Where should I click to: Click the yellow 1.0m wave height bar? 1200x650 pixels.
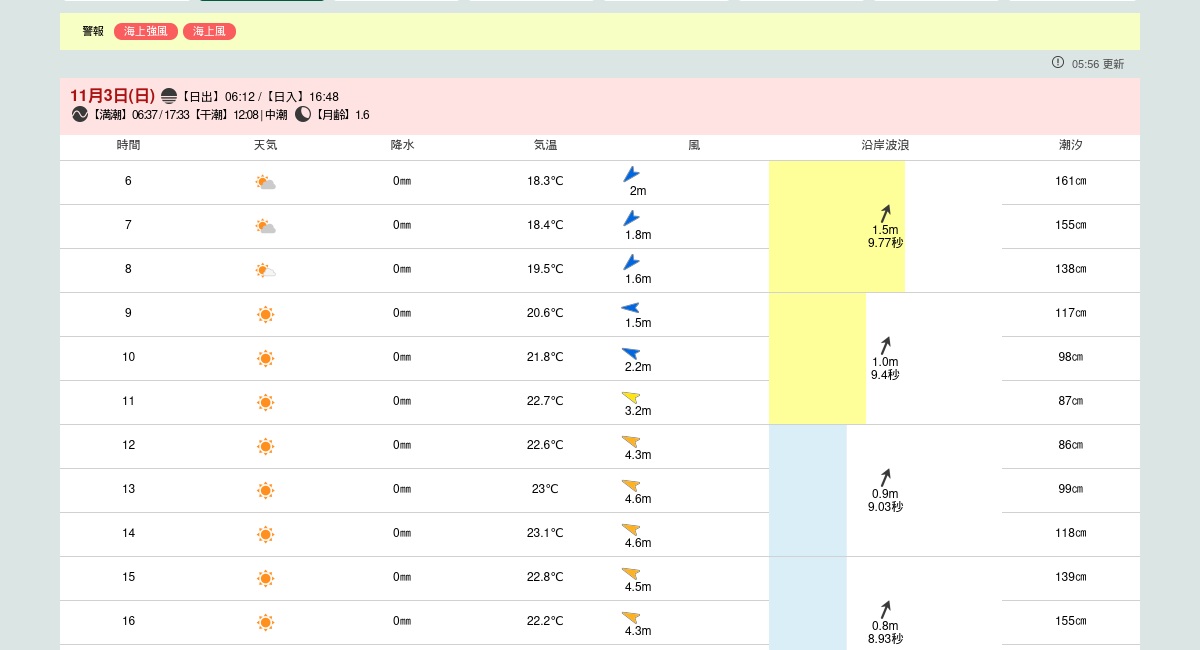[817, 358]
